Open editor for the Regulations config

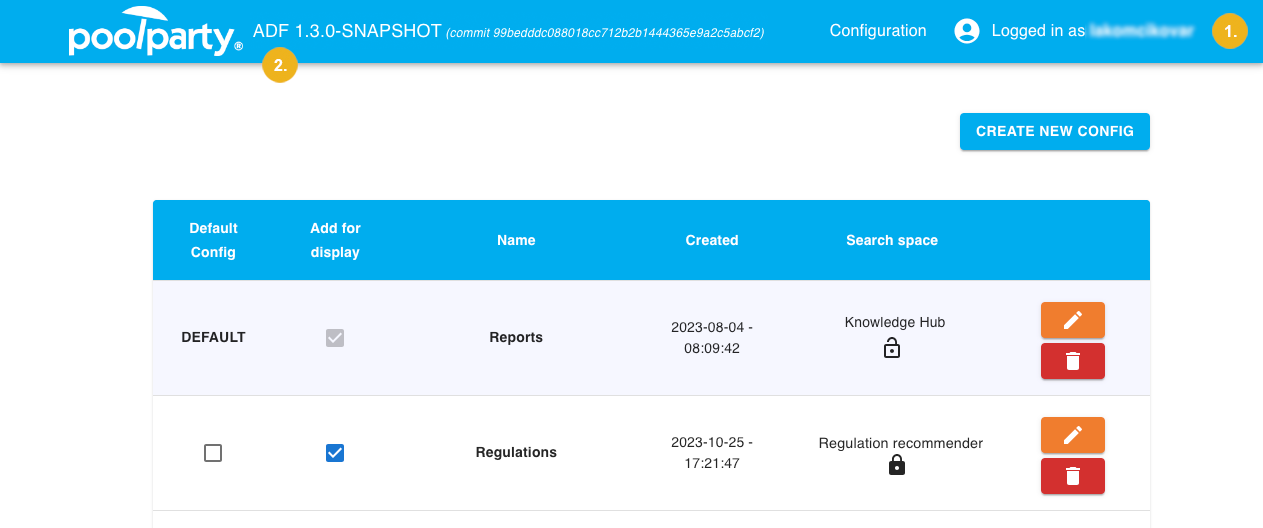[1072, 435]
